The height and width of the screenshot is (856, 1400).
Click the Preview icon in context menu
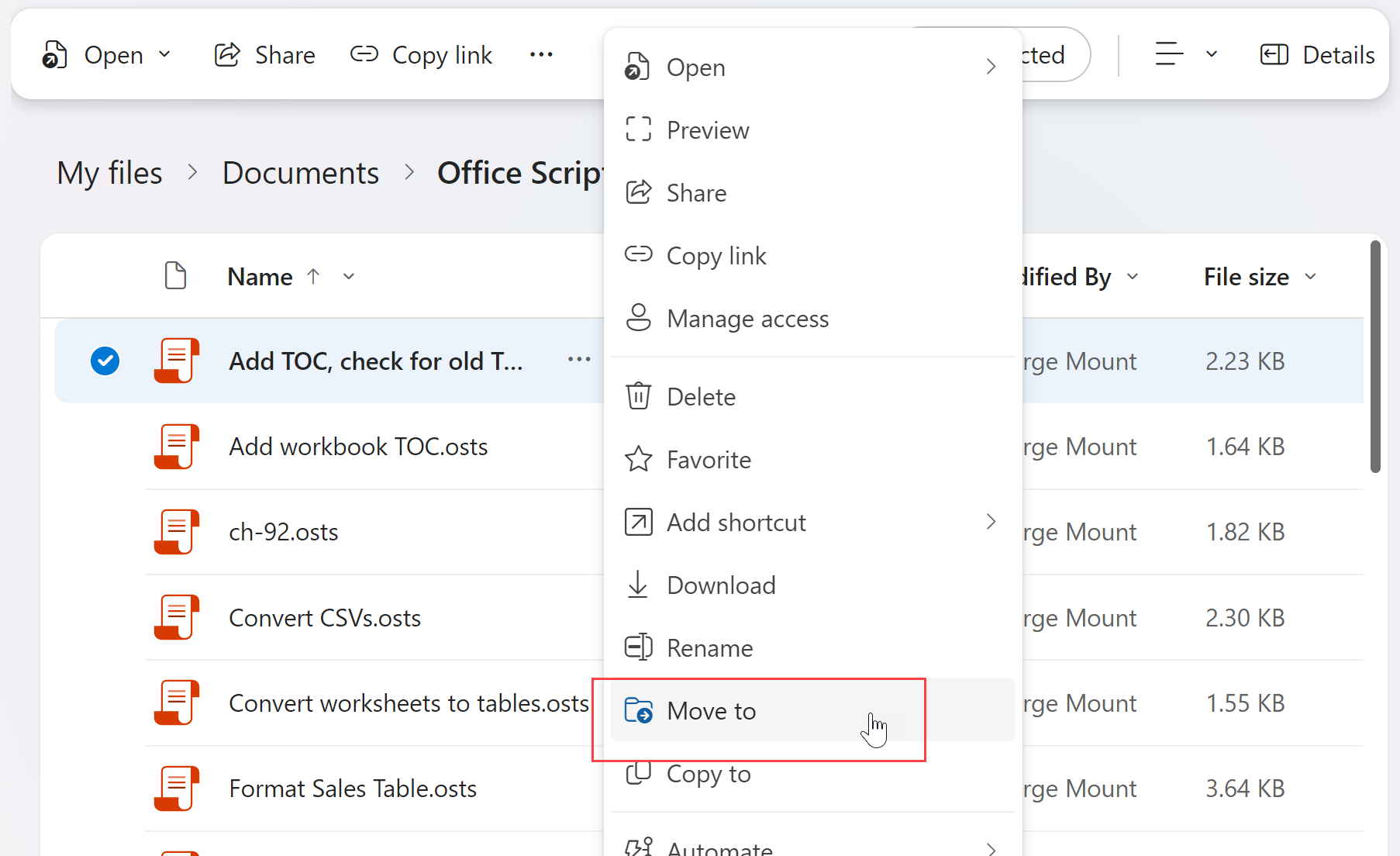coord(638,129)
